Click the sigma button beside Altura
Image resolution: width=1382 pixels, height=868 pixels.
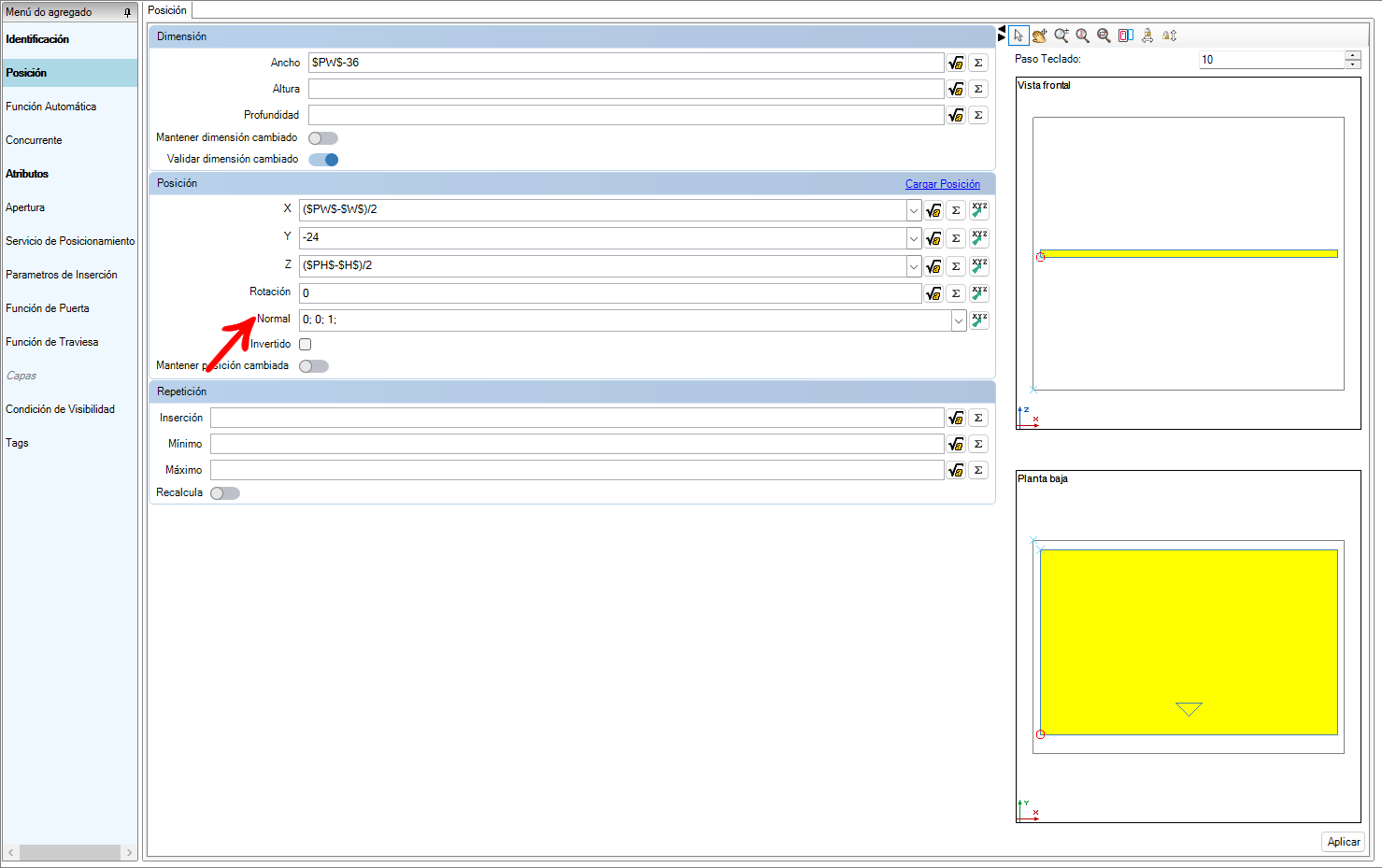[x=978, y=89]
